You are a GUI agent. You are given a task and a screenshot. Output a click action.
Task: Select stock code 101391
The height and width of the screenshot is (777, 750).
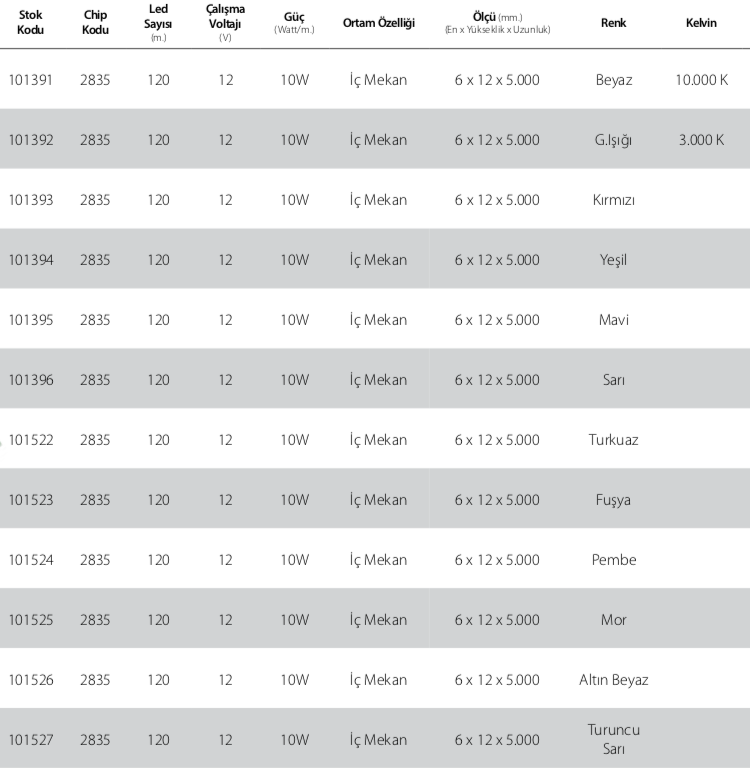31,80
